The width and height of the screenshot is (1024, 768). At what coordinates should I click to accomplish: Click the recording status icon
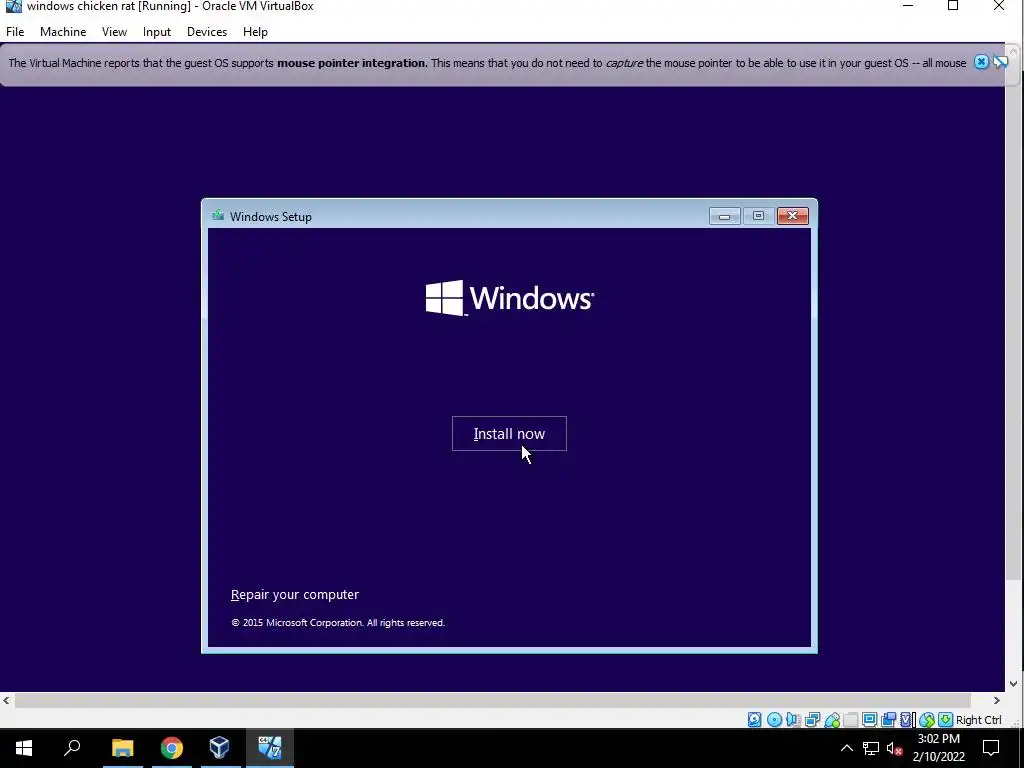point(888,720)
